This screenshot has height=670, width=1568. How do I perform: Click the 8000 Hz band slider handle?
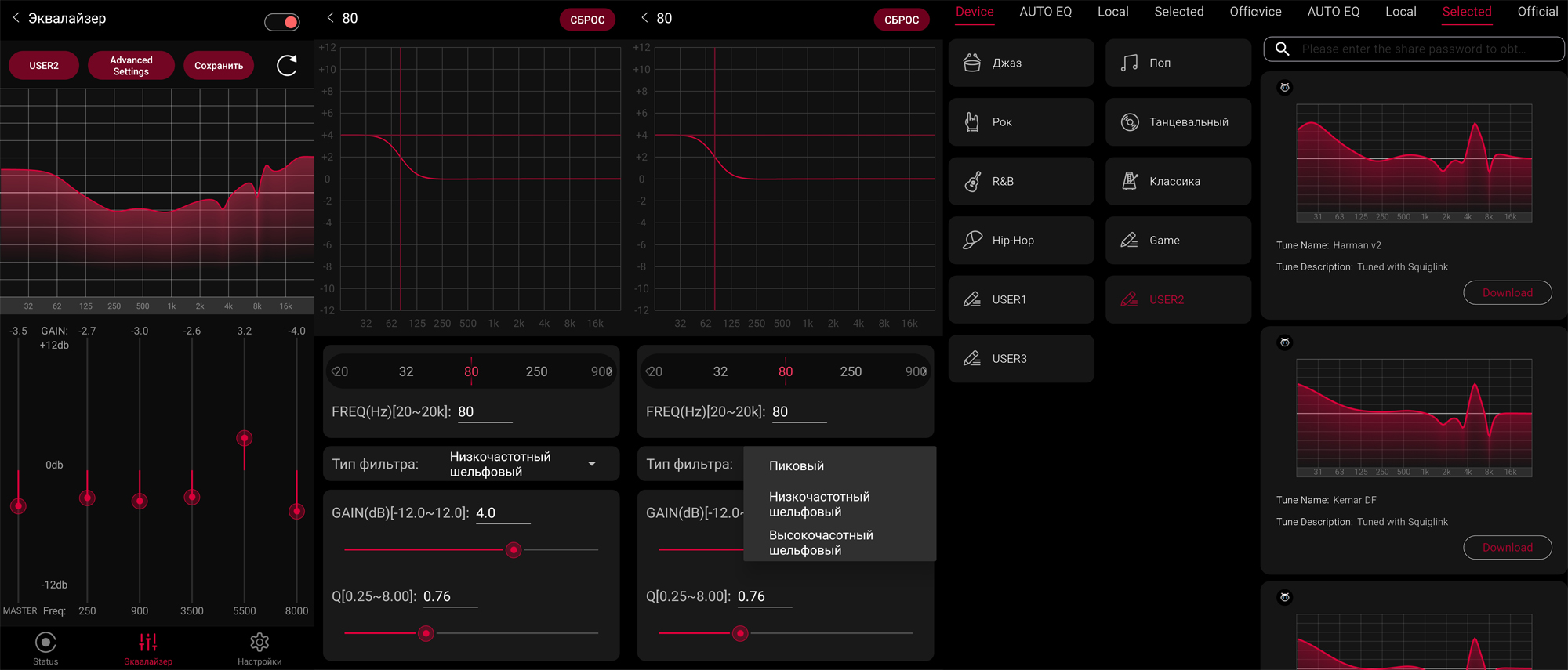coord(296,511)
